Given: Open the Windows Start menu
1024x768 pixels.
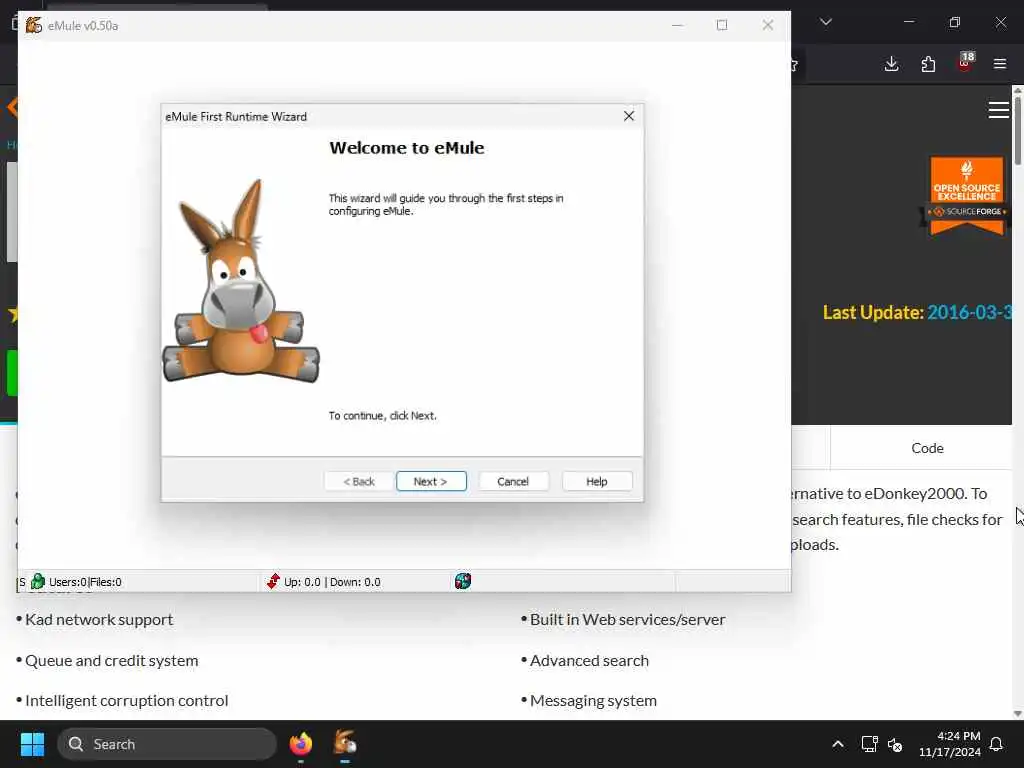Looking at the screenshot, I should click(32, 744).
